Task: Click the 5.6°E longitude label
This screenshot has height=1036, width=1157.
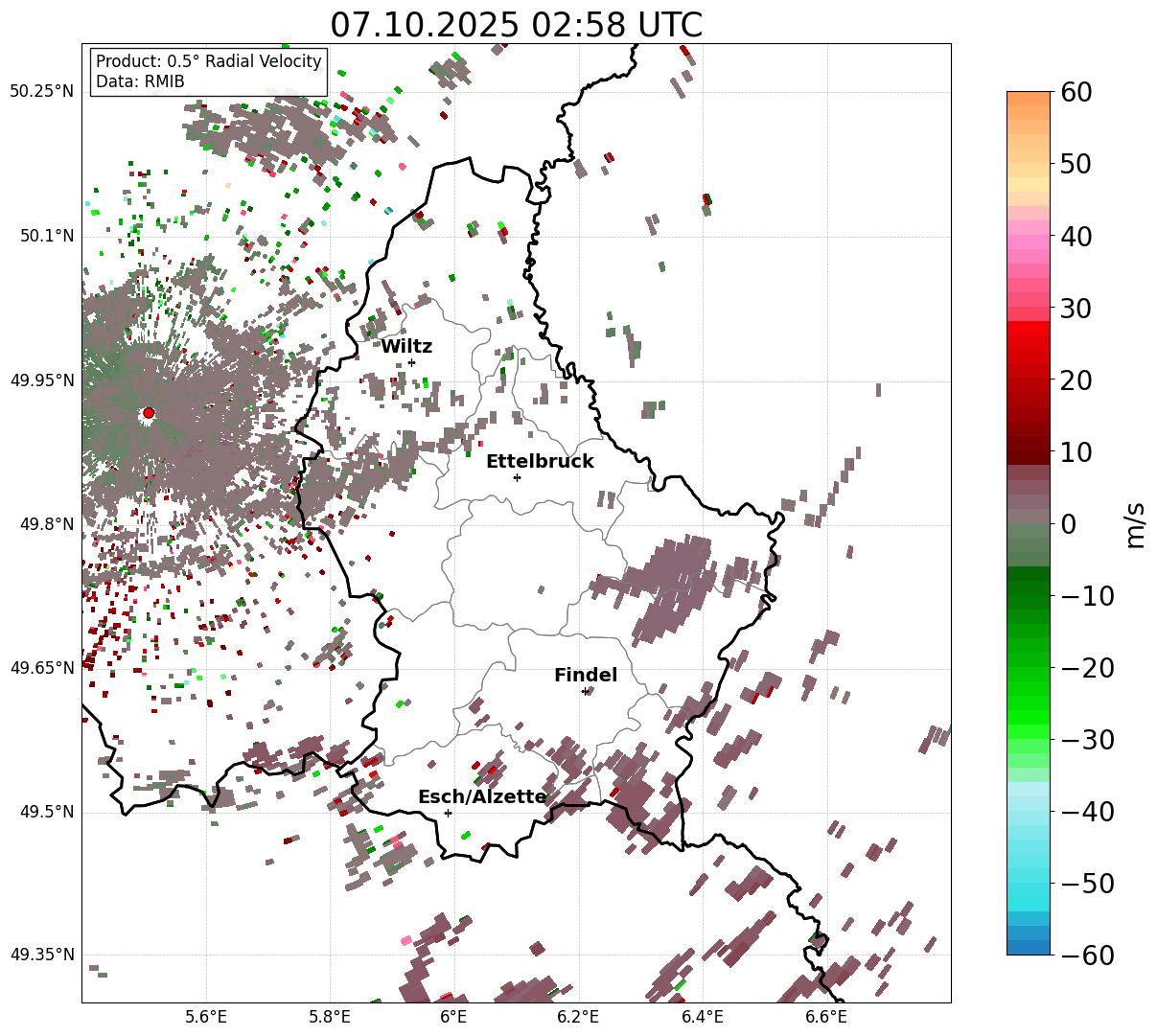Action: point(206,1017)
